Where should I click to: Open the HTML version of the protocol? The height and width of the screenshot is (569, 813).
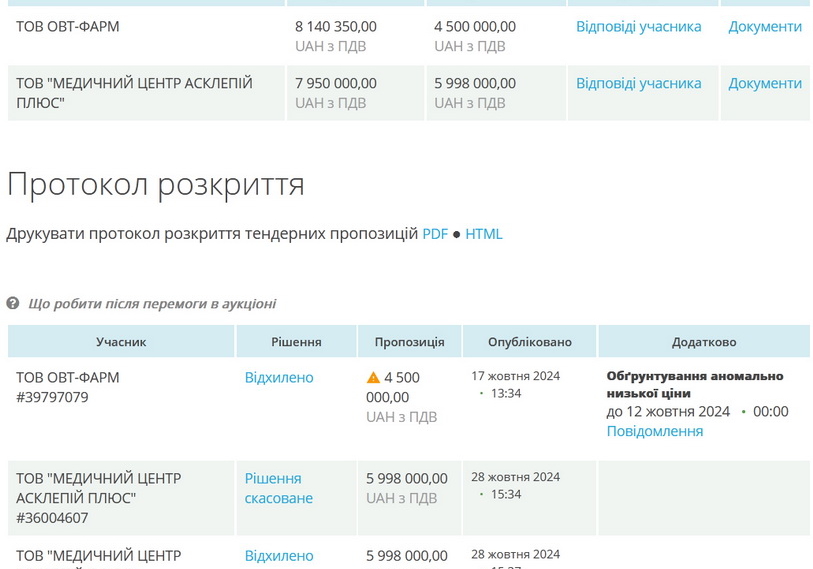tap(483, 234)
